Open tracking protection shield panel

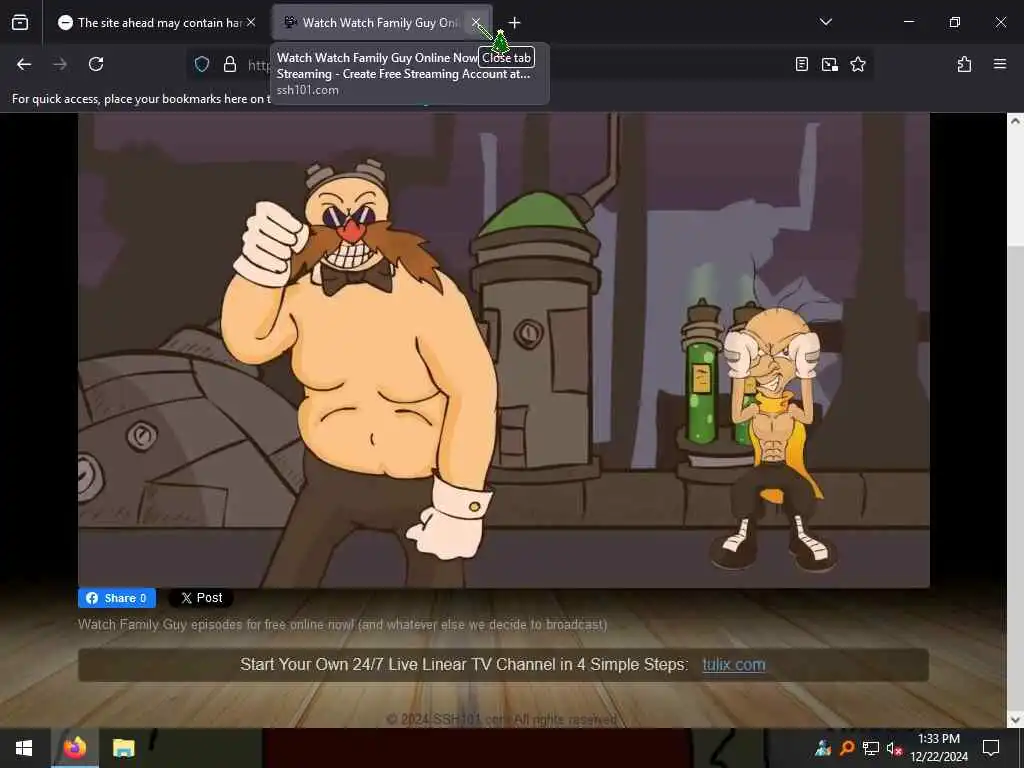click(202, 64)
